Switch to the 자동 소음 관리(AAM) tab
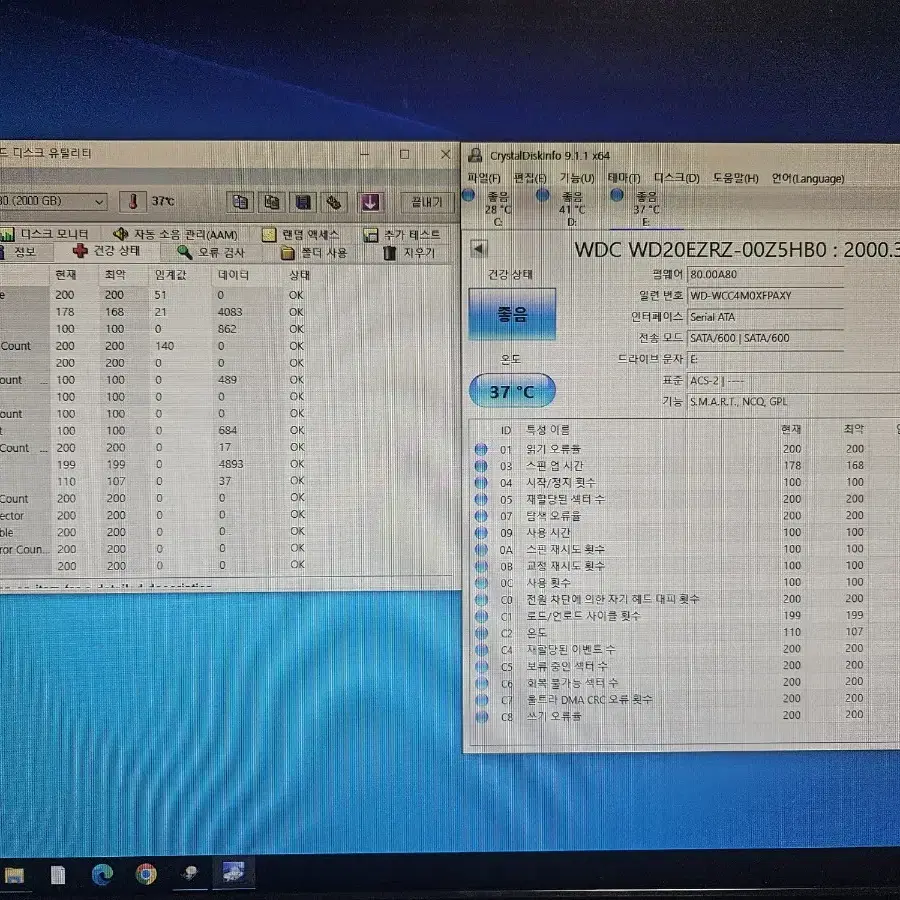The height and width of the screenshot is (900, 900). (176, 234)
